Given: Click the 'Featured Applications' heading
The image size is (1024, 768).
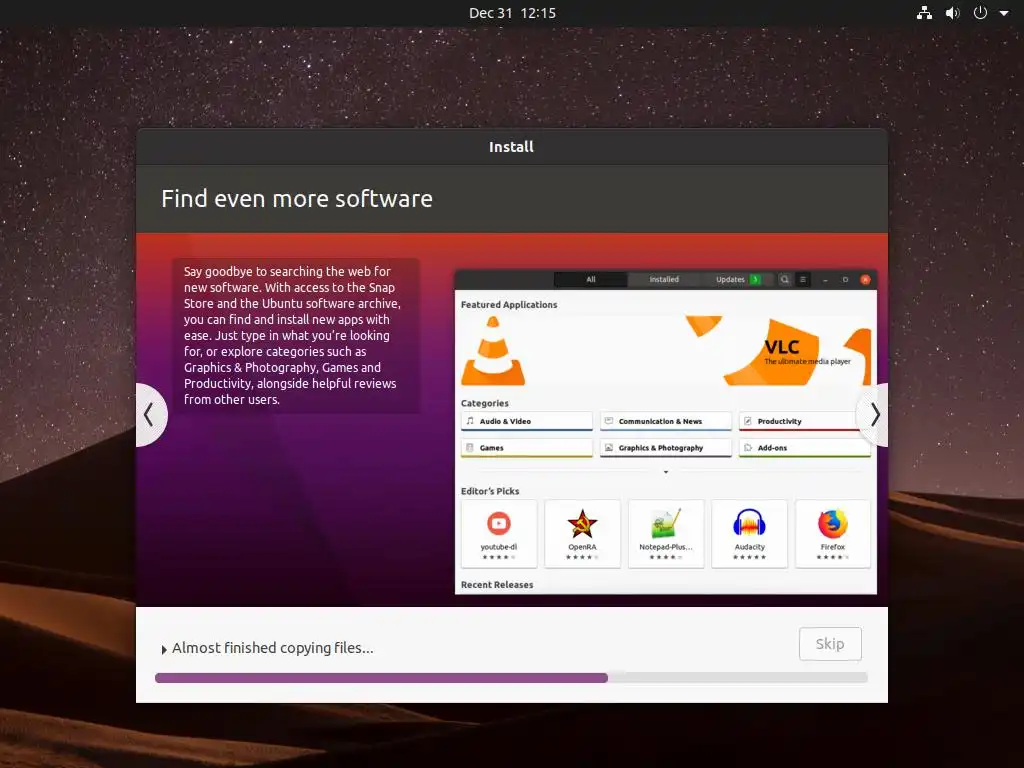Looking at the screenshot, I should pyautogui.click(x=509, y=305).
